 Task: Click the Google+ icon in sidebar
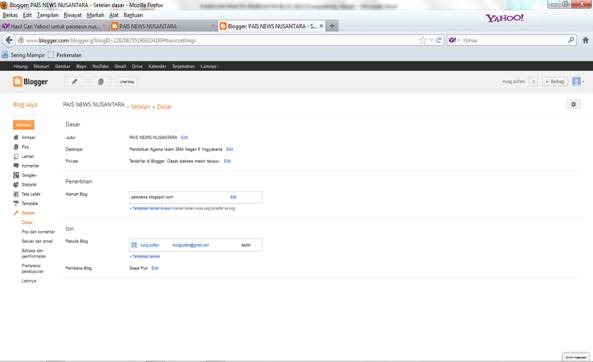point(16,175)
